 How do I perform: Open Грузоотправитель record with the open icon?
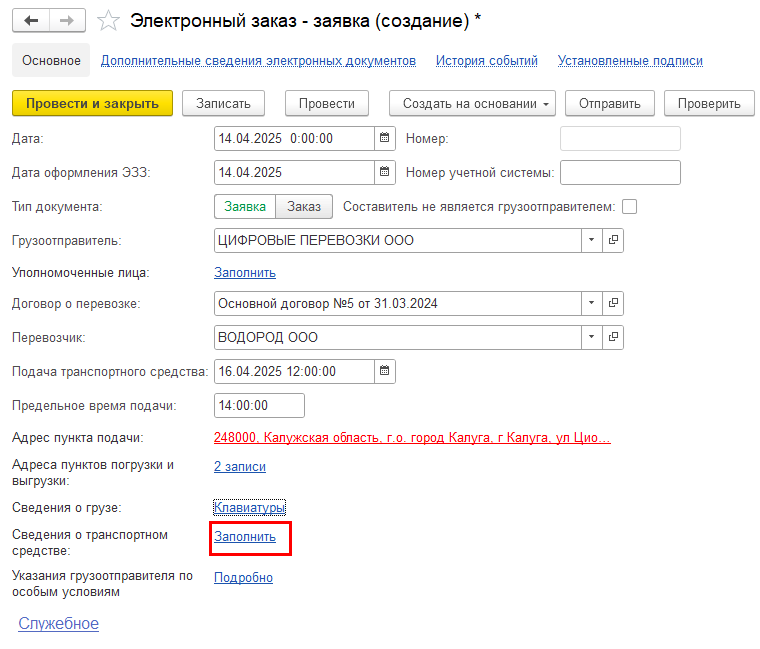click(613, 240)
